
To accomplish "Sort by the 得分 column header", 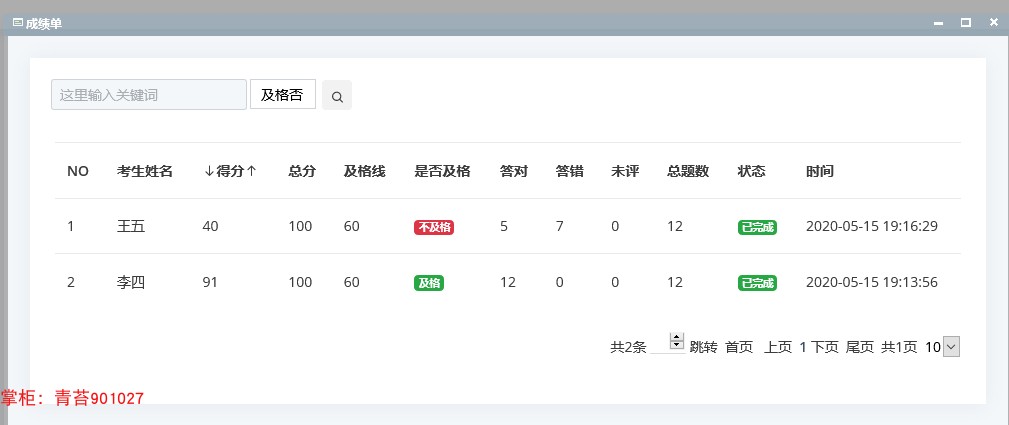I will pos(230,171).
